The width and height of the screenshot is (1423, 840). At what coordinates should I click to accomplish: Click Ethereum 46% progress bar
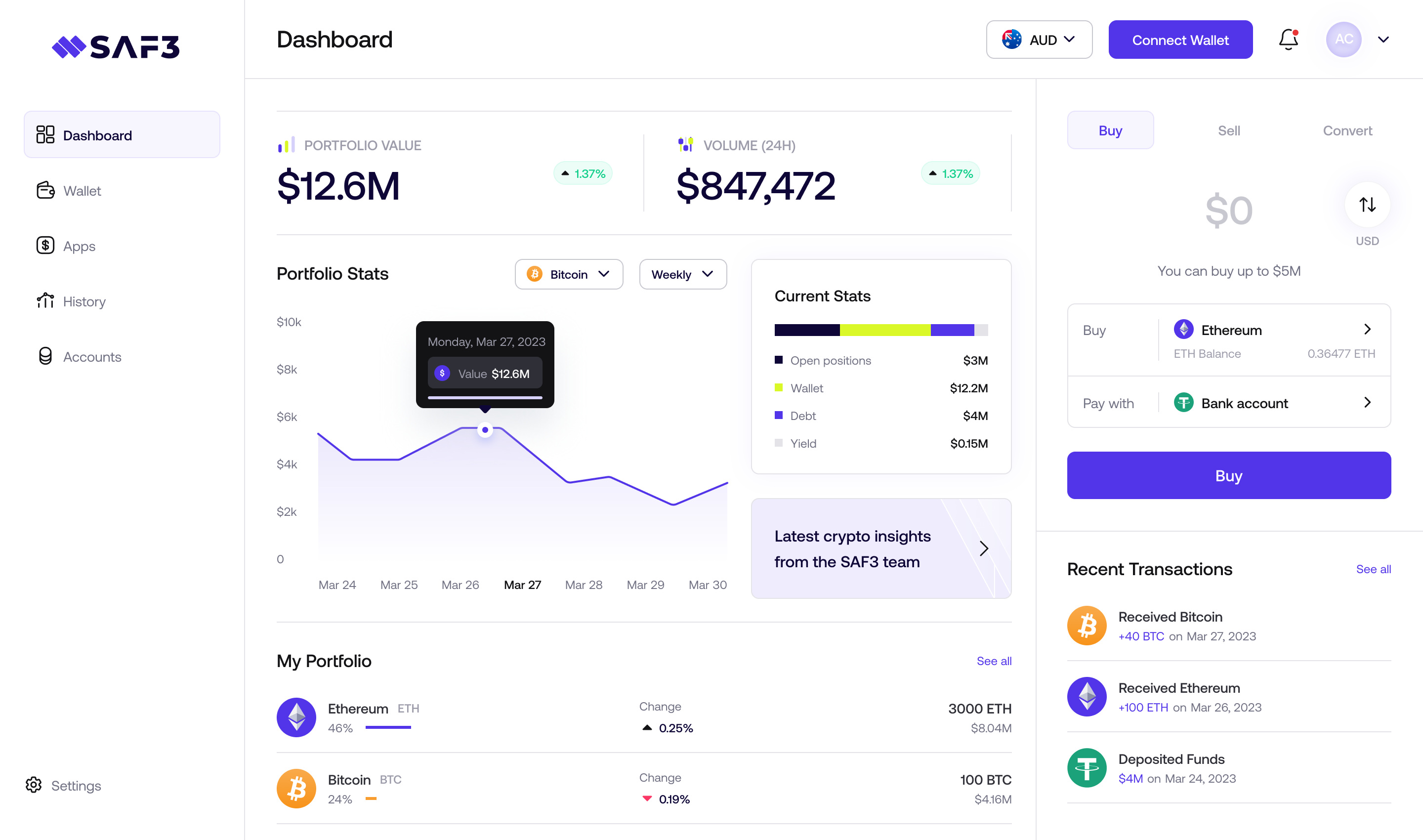(x=388, y=727)
